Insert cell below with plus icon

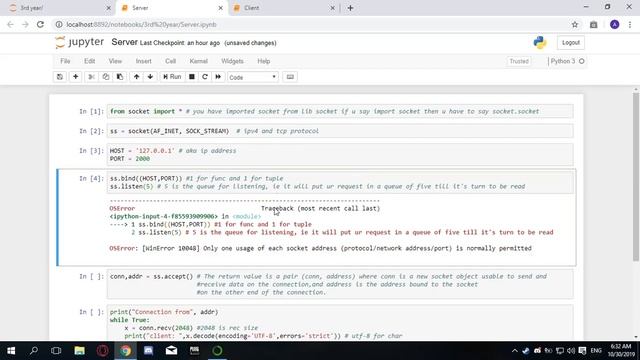click(x=76, y=77)
